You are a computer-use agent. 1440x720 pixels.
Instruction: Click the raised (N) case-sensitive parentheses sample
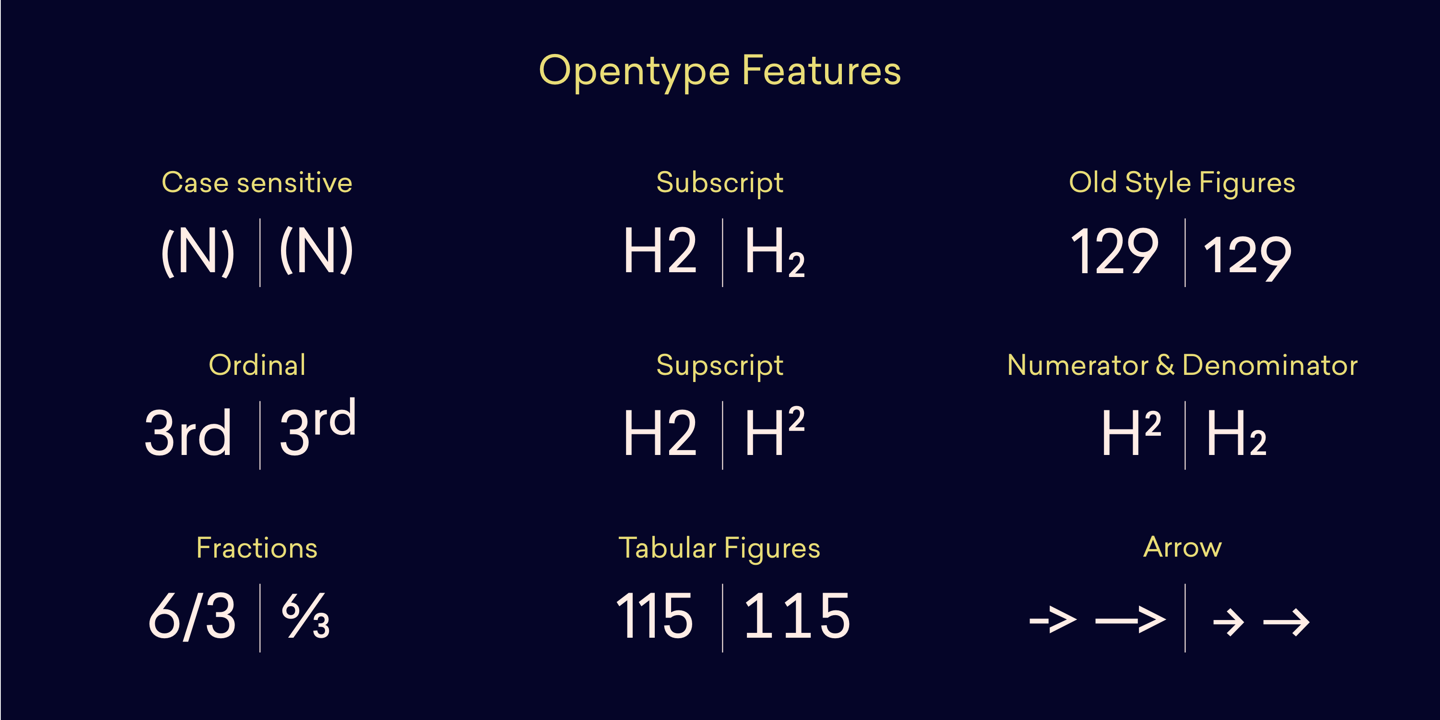pyautogui.click(x=316, y=251)
